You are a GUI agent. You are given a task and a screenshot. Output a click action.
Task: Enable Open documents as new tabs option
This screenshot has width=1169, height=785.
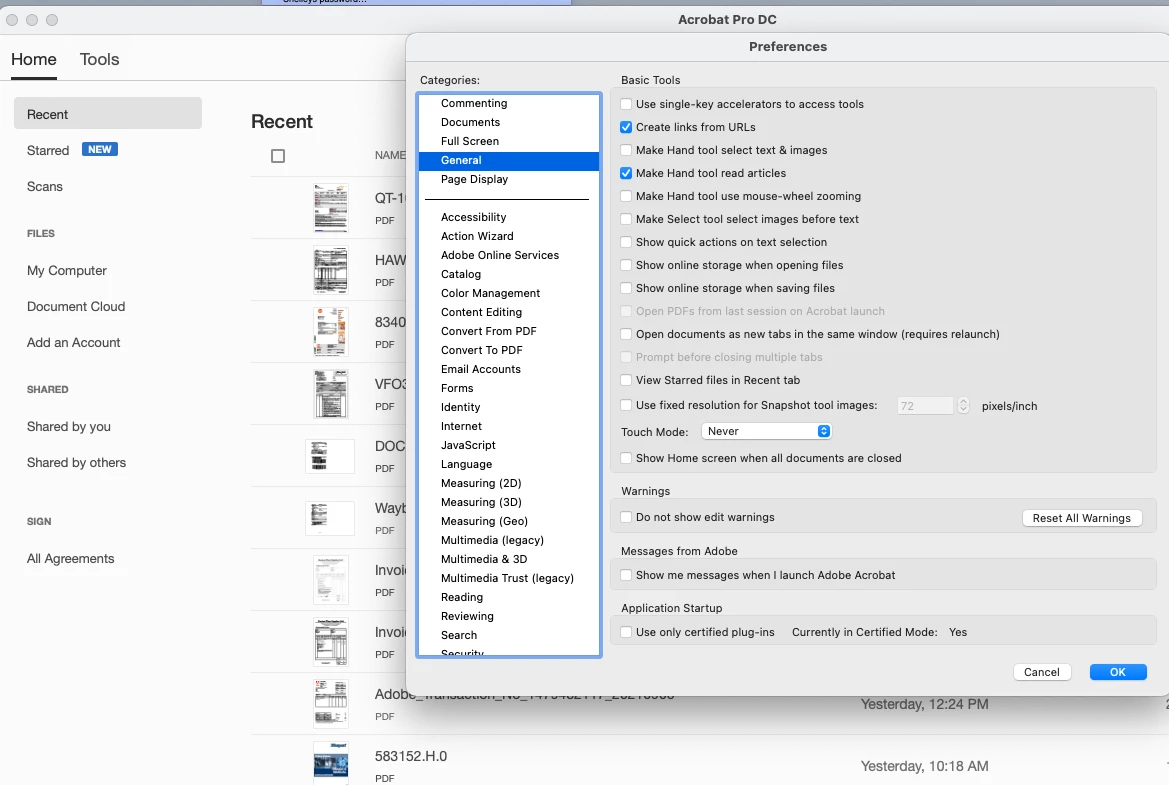pyautogui.click(x=626, y=334)
